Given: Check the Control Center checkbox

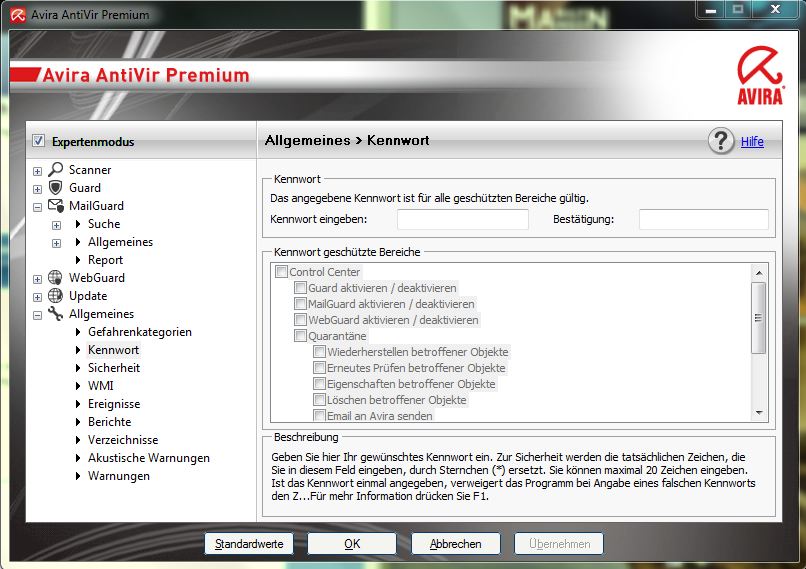Looking at the screenshot, I should (281, 271).
